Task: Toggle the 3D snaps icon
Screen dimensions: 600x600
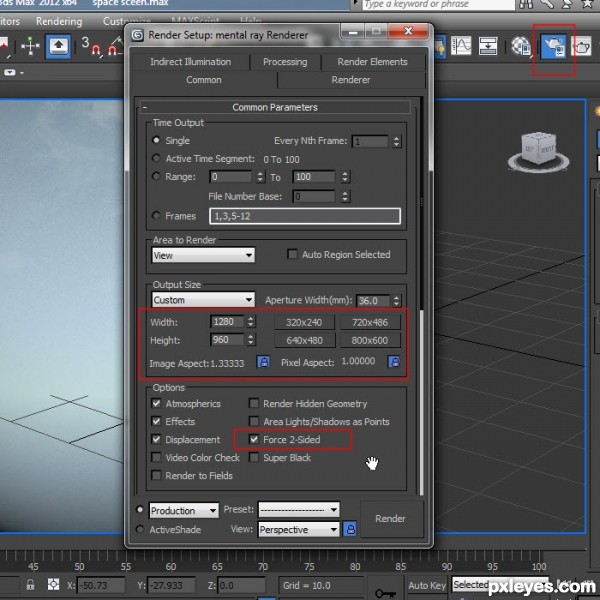Action: pyautogui.click(x=92, y=46)
